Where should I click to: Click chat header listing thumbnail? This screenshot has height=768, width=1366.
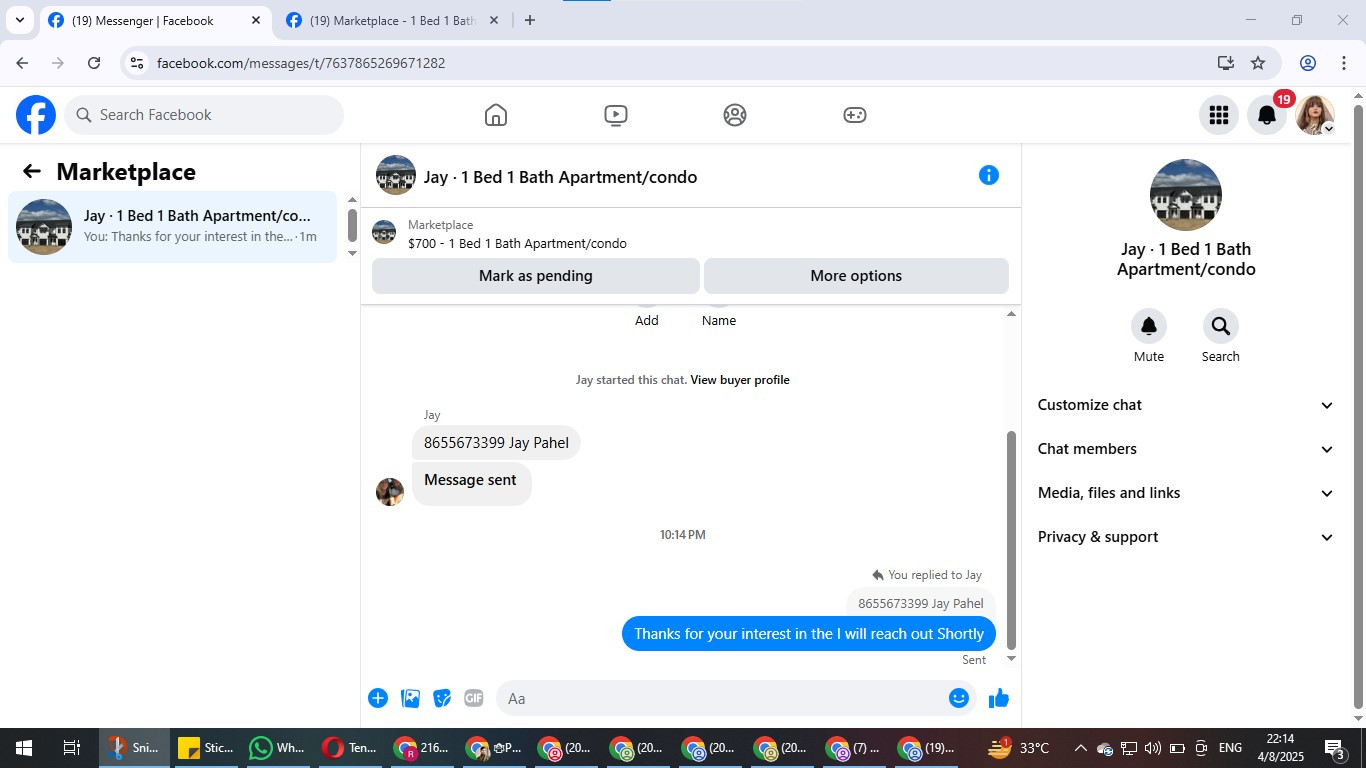[396, 175]
